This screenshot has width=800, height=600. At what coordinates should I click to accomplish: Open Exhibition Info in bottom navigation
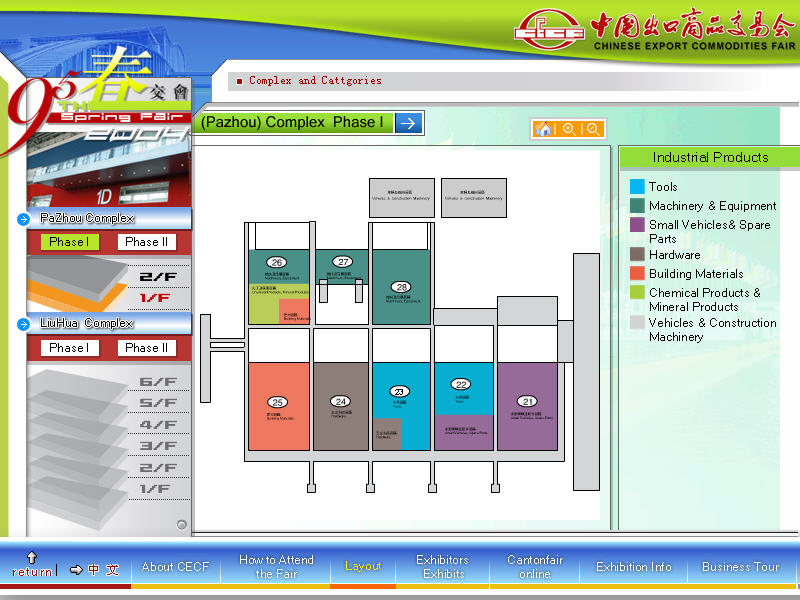pyautogui.click(x=634, y=567)
